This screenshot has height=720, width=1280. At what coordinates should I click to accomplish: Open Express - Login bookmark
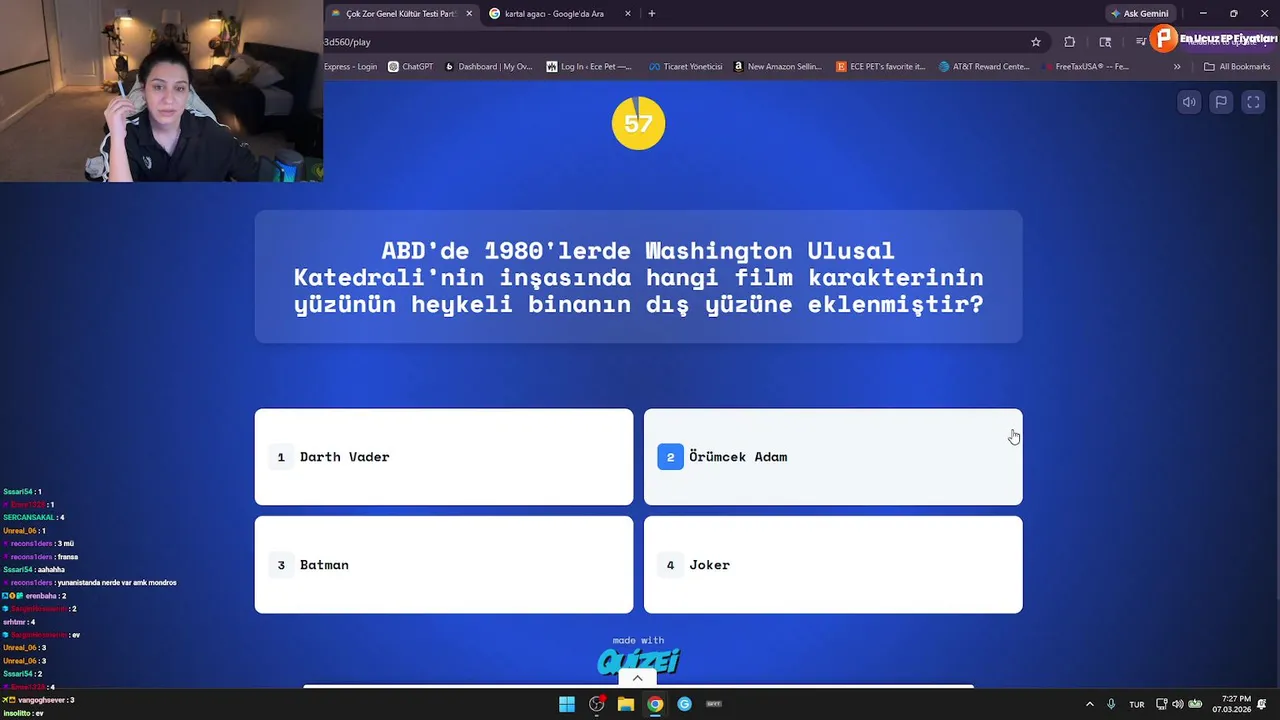coord(350,67)
